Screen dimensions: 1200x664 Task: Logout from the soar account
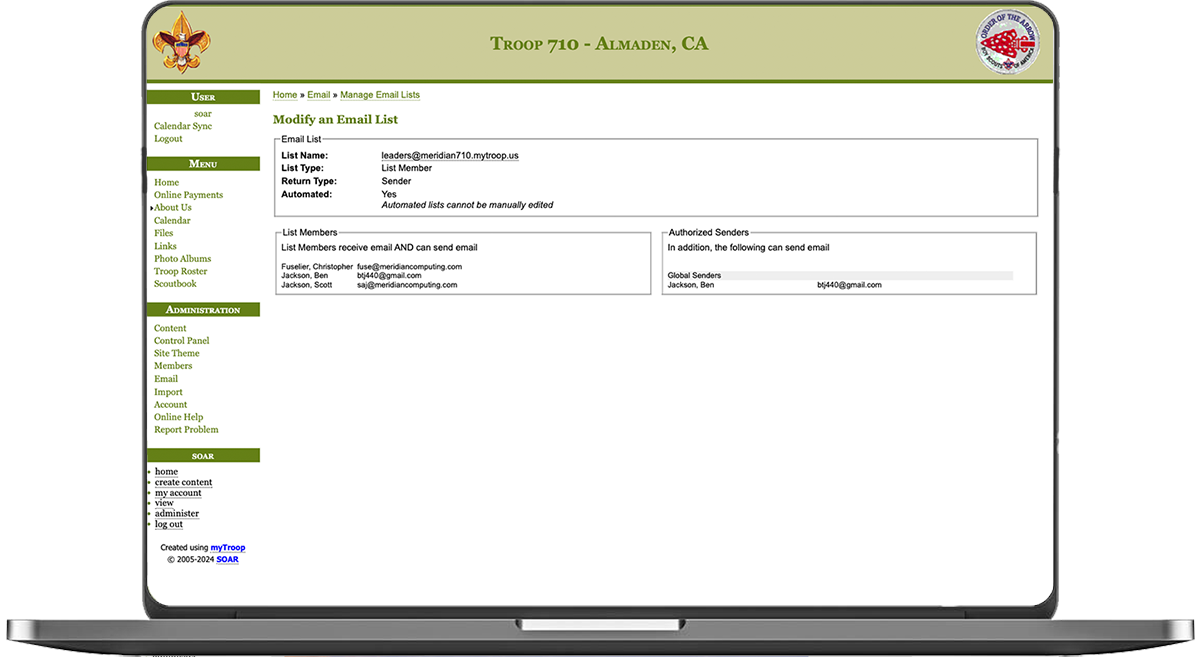click(x=166, y=138)
